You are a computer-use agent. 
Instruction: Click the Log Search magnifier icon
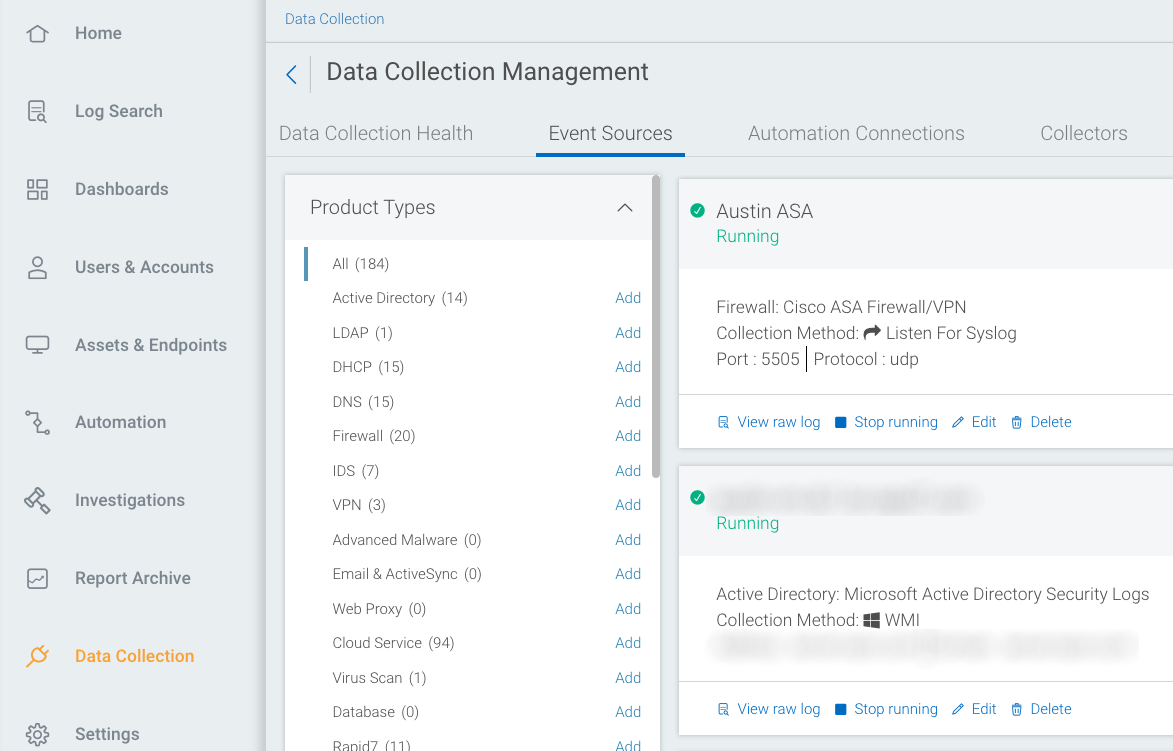tap(37, 111)
